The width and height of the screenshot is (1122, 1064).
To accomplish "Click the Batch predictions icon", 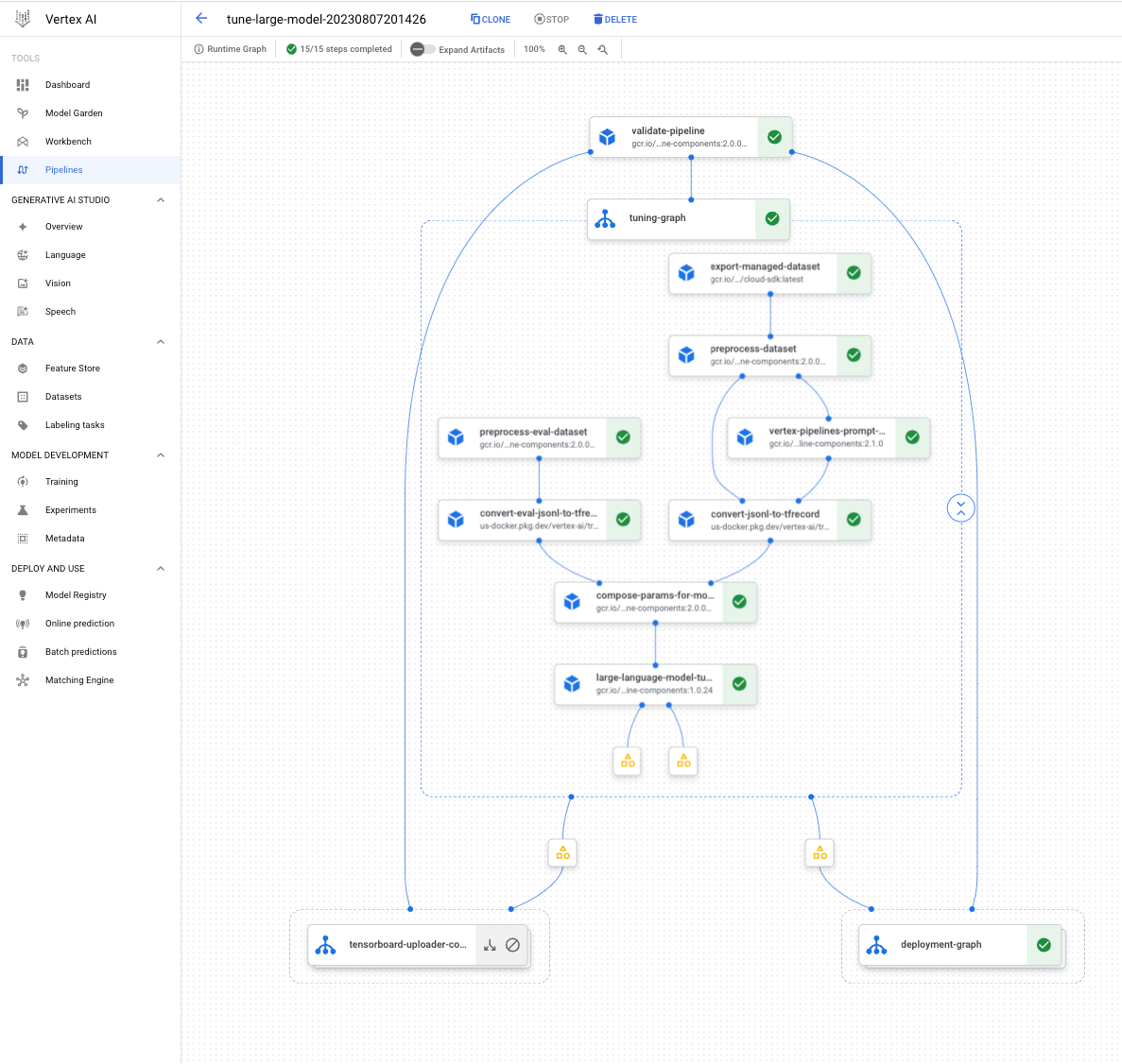I will (x=23, y=652).
